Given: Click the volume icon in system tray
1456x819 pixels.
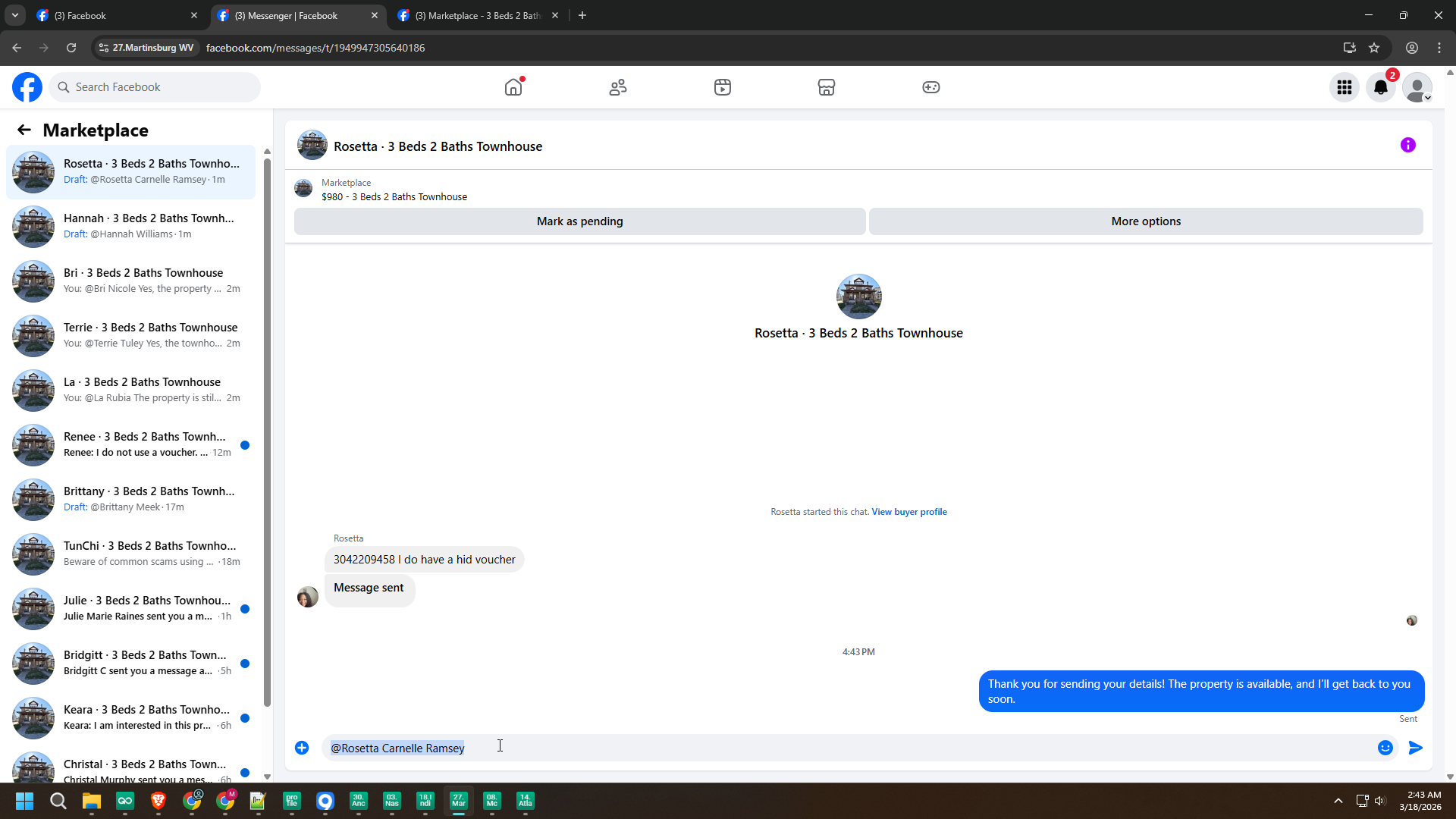Looking at the screenshot, I should pos(1379,801).
